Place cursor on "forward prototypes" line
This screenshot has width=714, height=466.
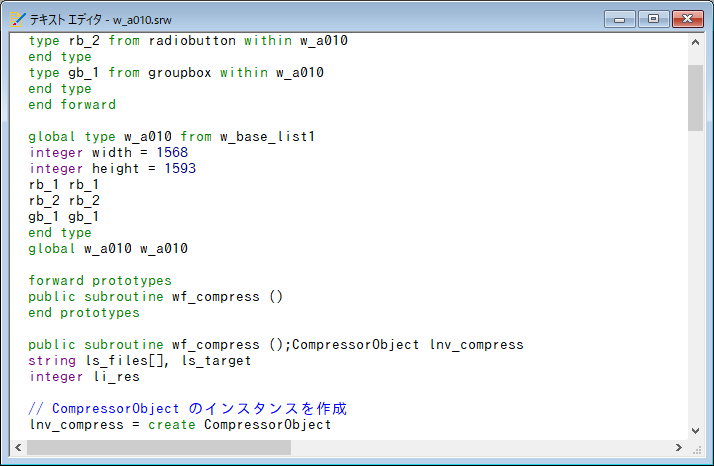(x=100, y=281)
